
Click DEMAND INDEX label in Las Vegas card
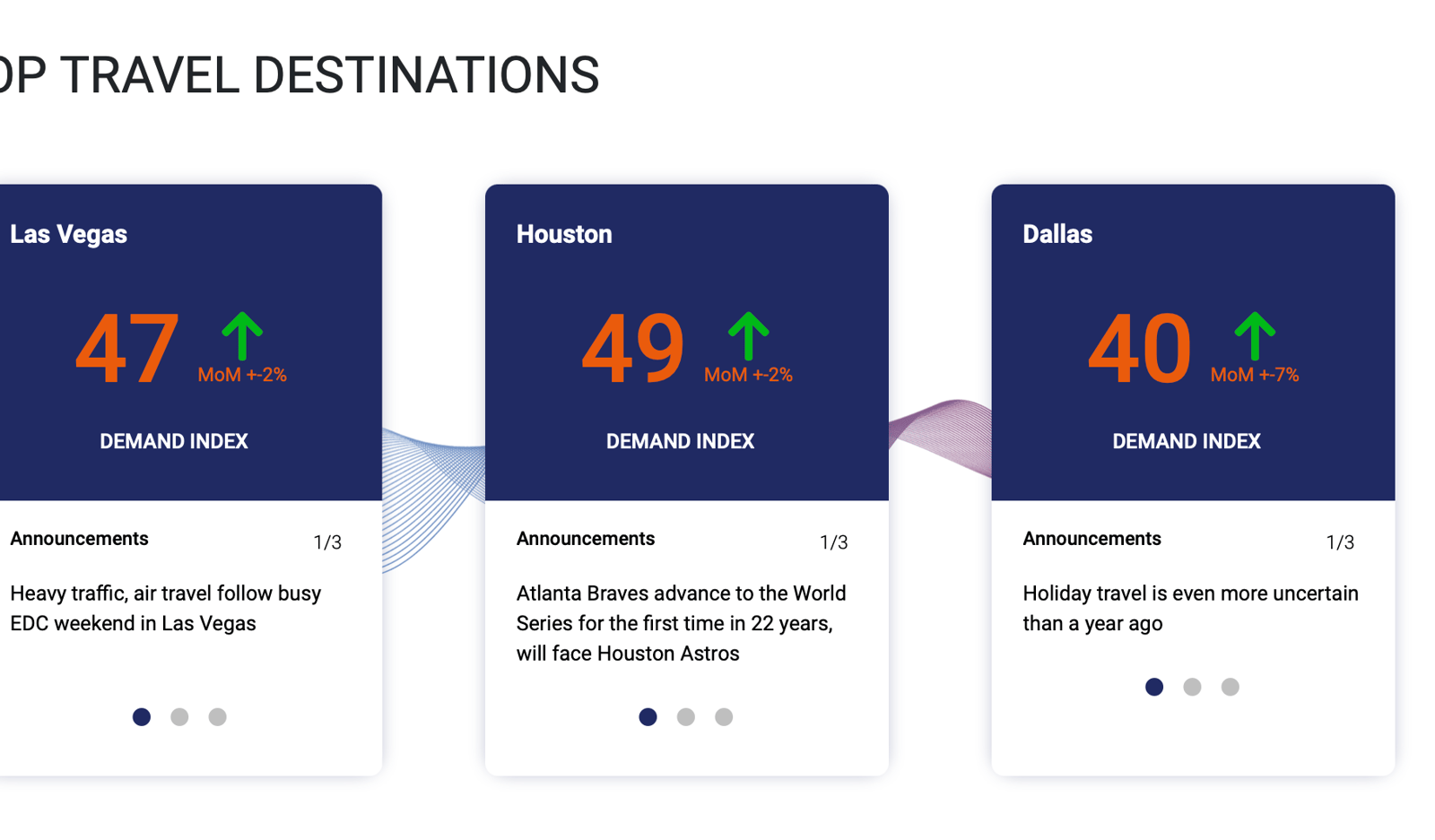click(x=174, y=441)
